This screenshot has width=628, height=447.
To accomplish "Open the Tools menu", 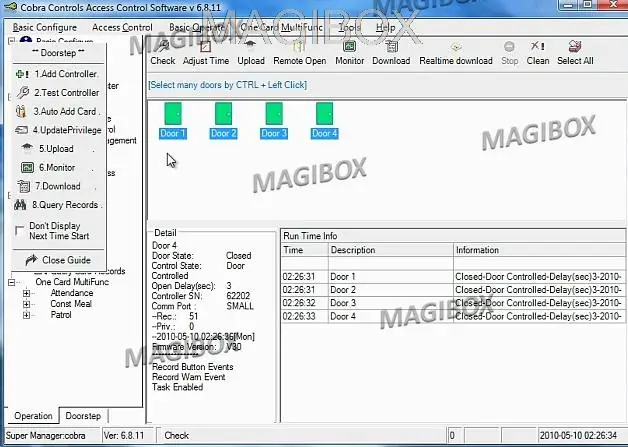I will tap(349, 28).
